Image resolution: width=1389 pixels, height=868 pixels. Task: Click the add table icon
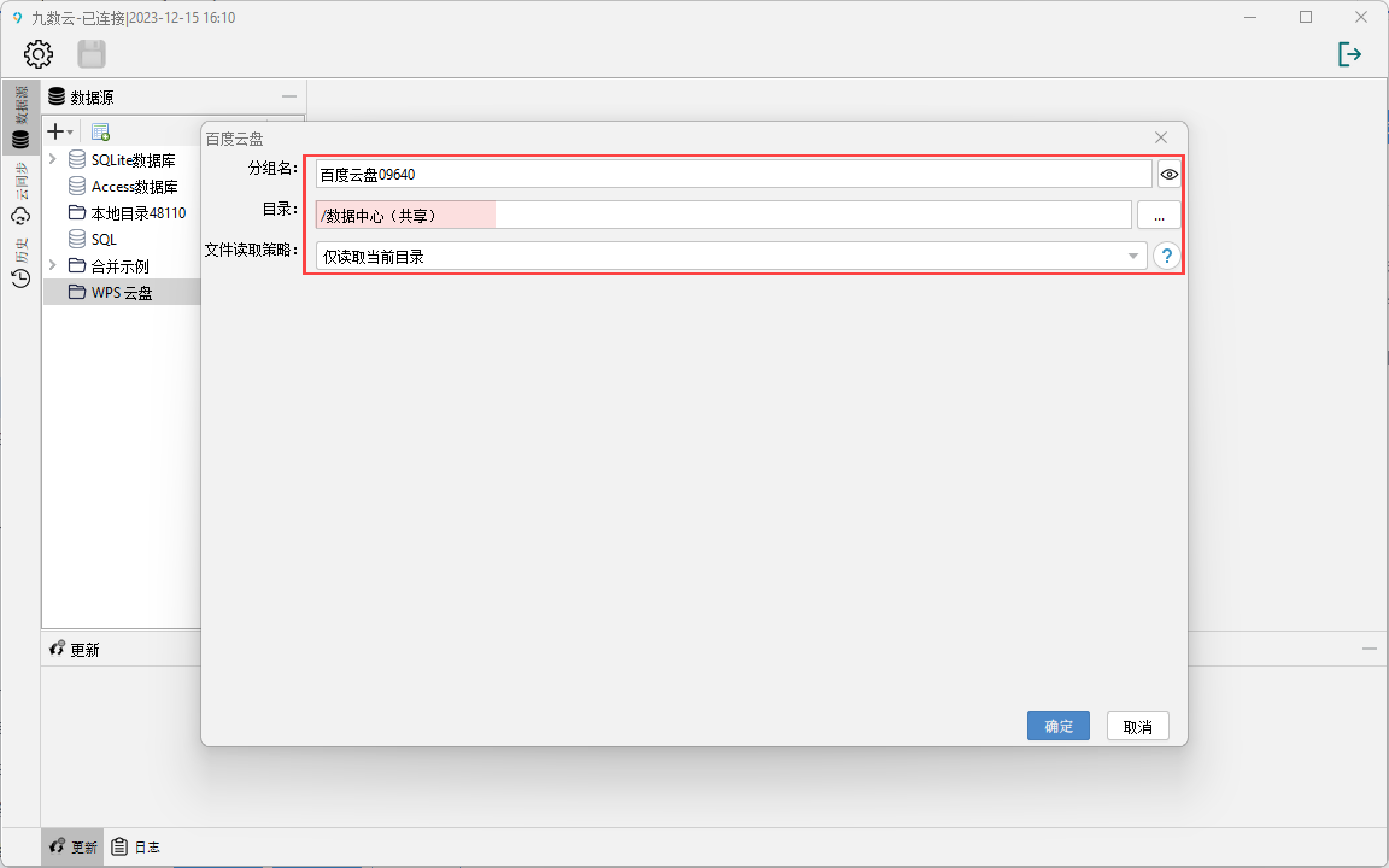(100, 131)
